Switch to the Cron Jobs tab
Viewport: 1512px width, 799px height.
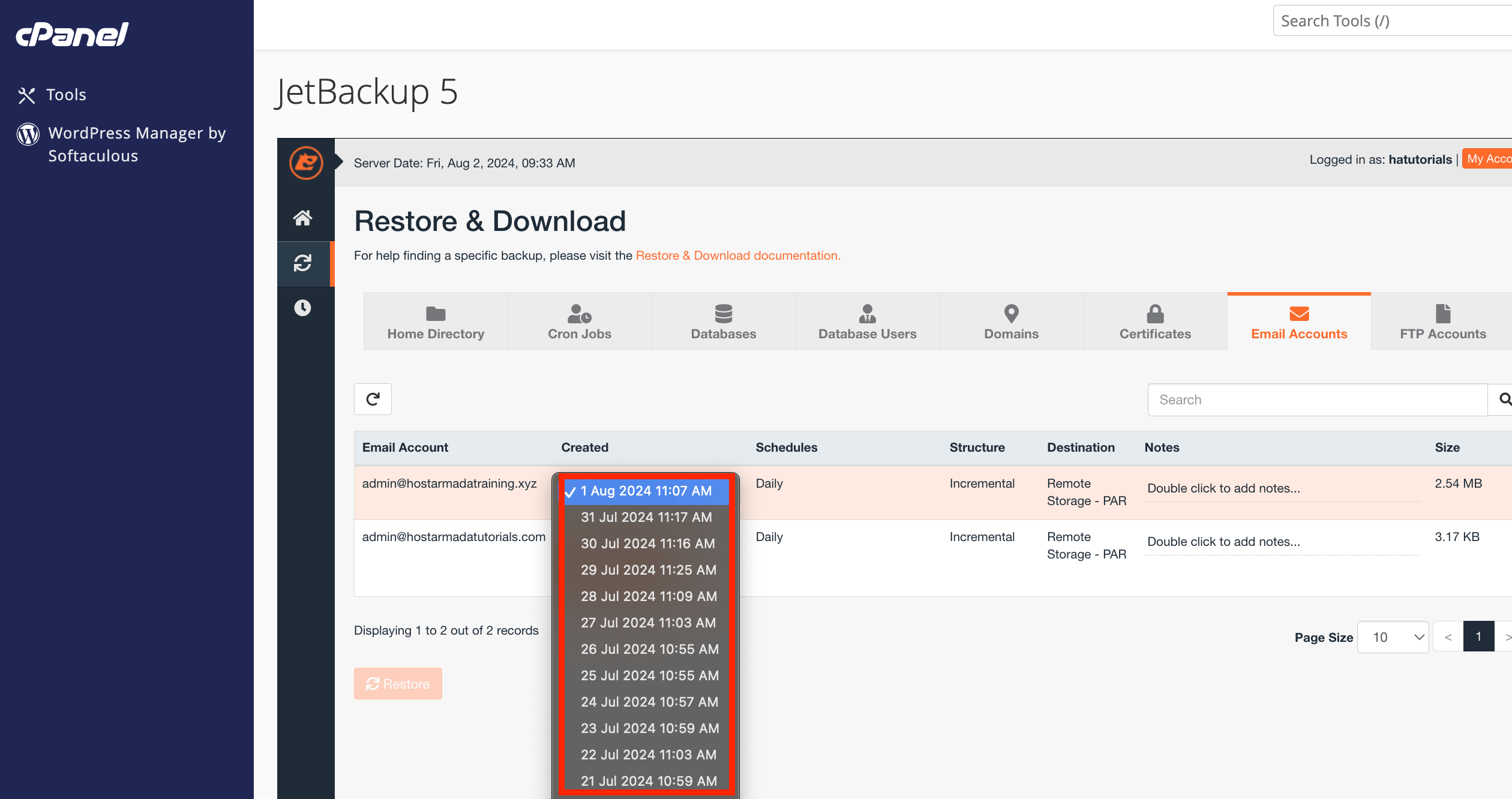(580, 322)
